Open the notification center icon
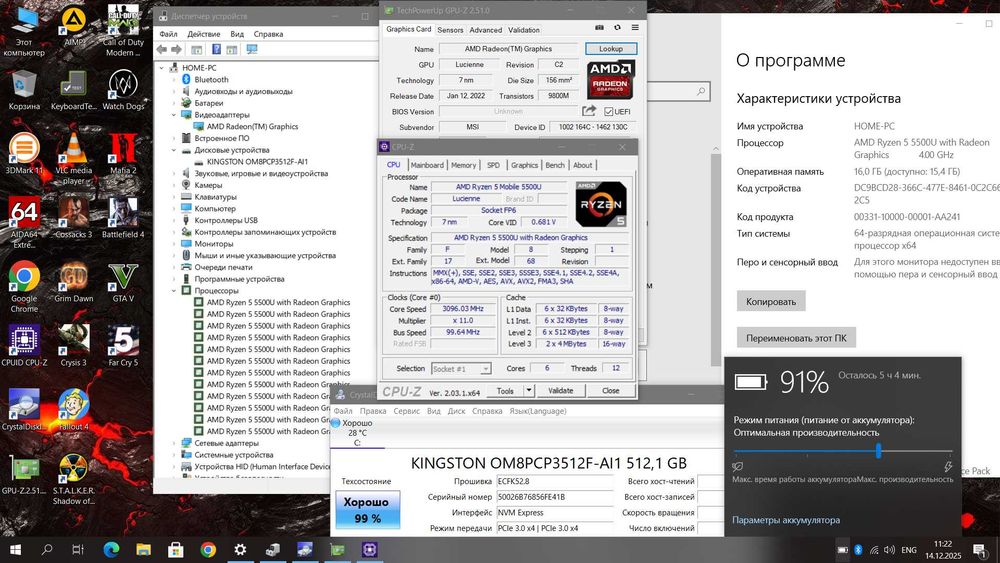This screenshot has width=1000, height=563. (x=980, y=550)
